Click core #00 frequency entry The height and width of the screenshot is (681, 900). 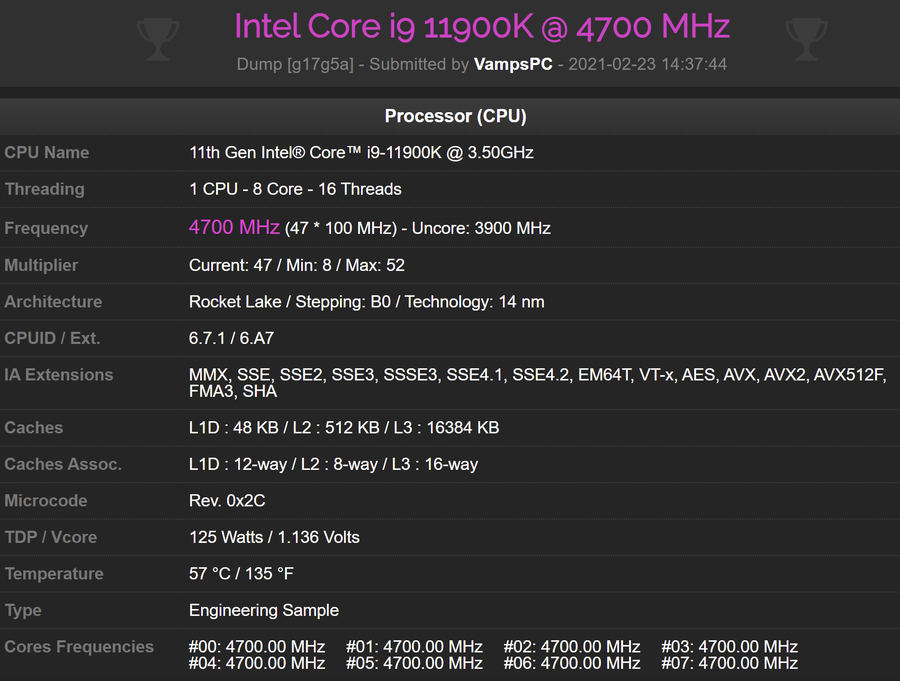point(257,647)
